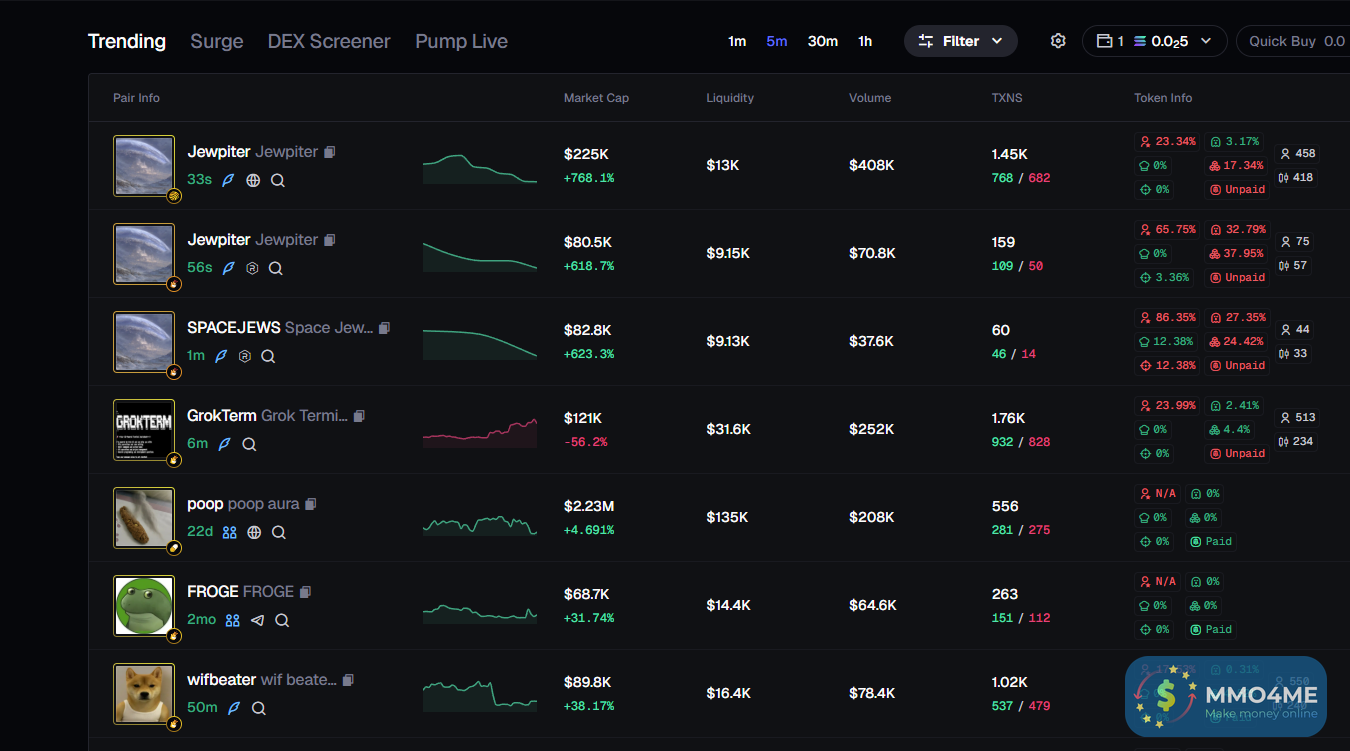The image size is (1350, 751).
Task: Set timeframe to 1h
Action: [865, 41]
